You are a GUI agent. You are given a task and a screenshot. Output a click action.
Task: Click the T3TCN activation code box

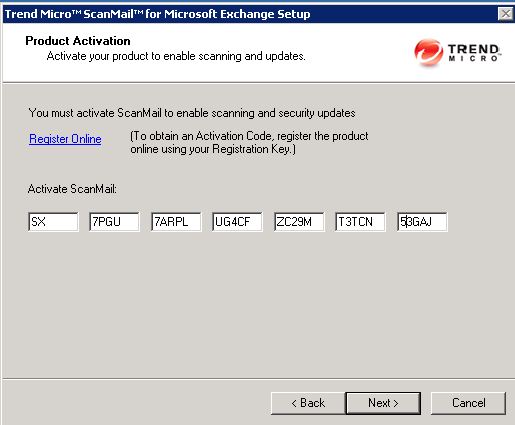pyautogui.click(x=360, y=222)
